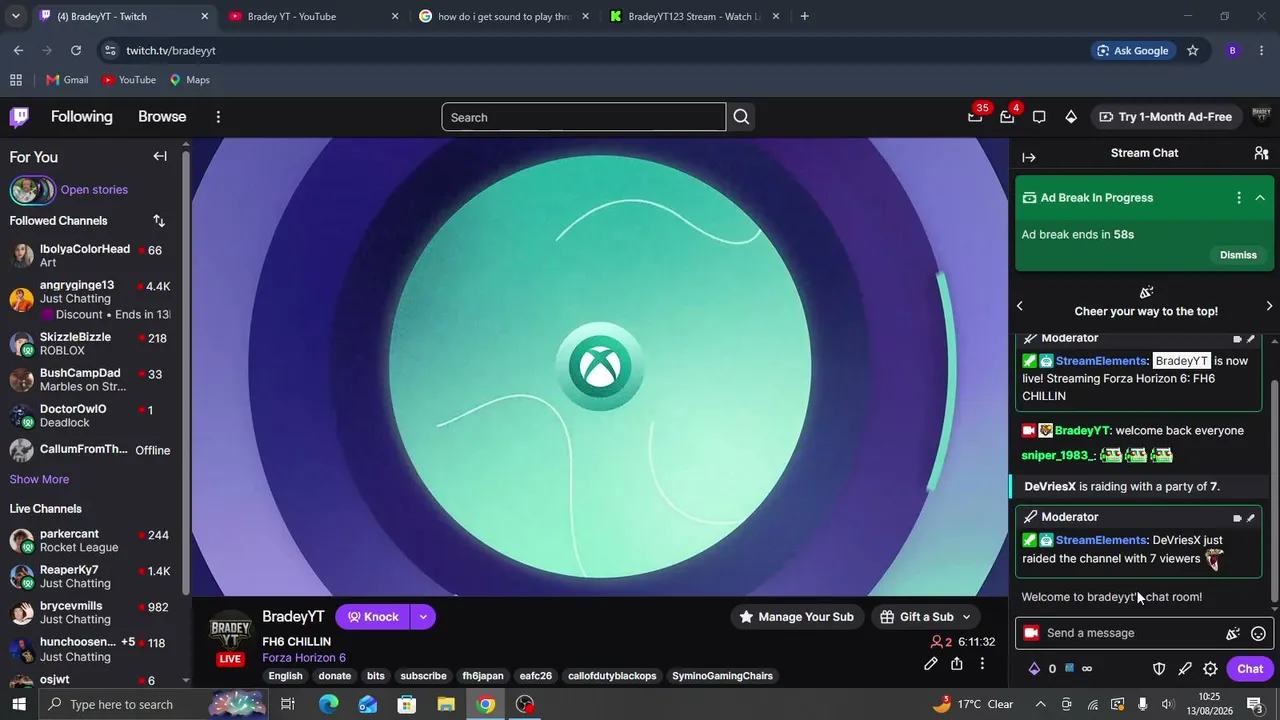Image resolution: width=1280 pixels, height=720 pixels.
Task: Click the browser address bar URL
Action: pos(171,51)
